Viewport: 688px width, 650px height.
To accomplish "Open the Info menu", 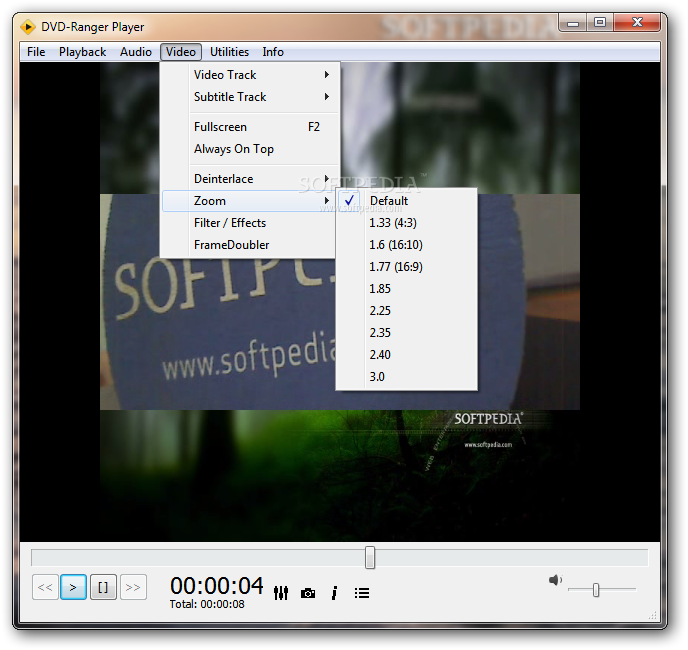I will click(x=273, y=52).
